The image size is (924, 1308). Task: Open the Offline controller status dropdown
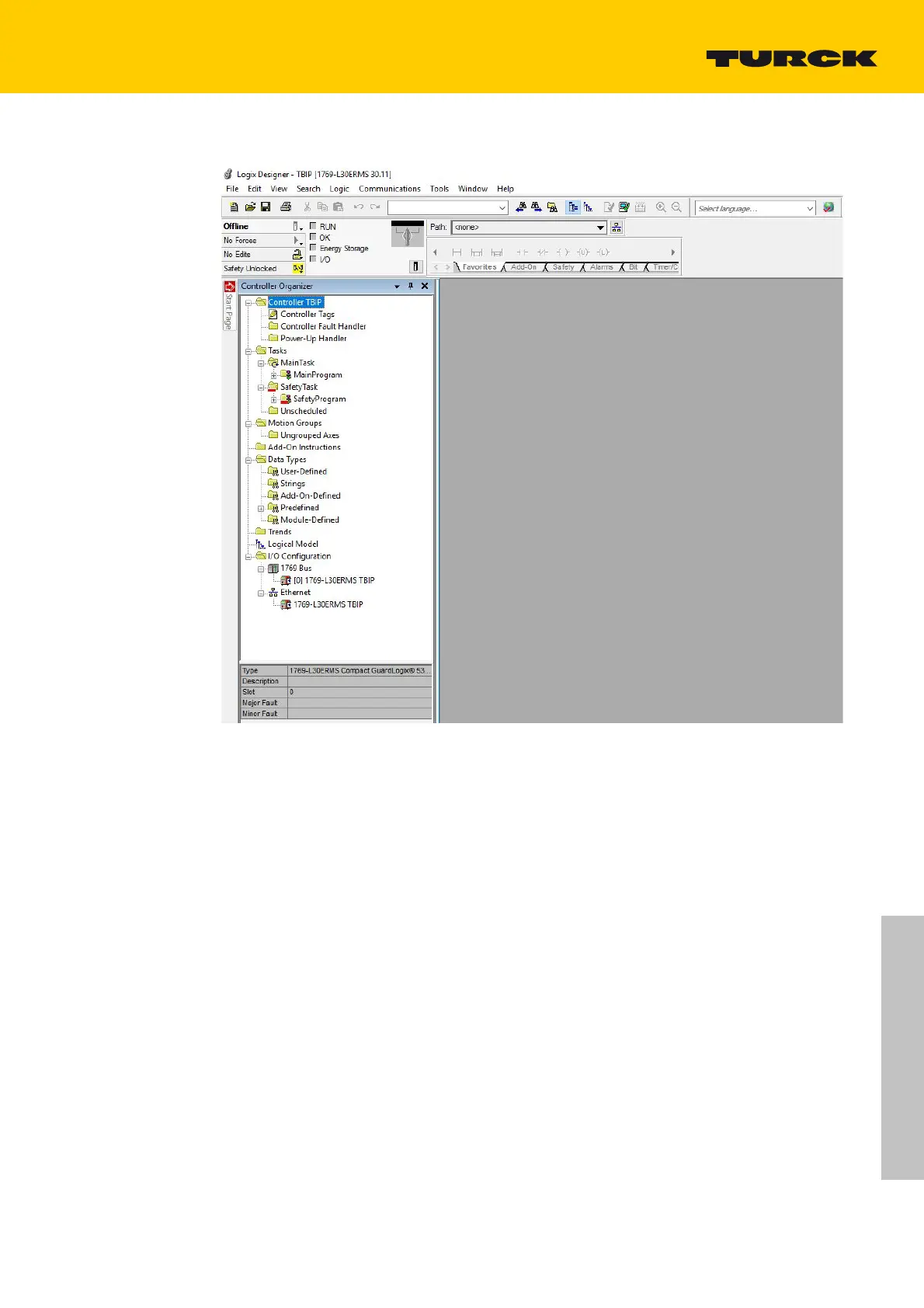click(297, 226)
